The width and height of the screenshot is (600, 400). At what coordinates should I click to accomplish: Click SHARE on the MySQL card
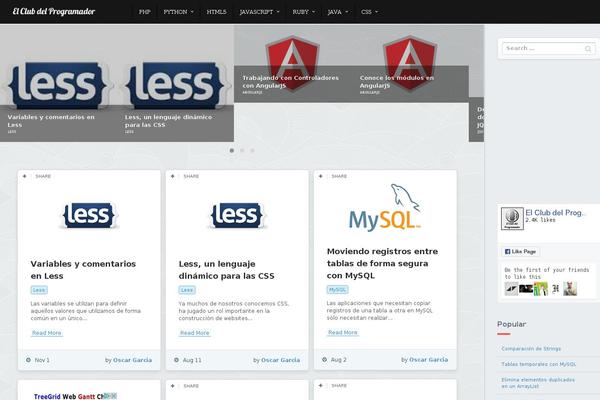339,176
